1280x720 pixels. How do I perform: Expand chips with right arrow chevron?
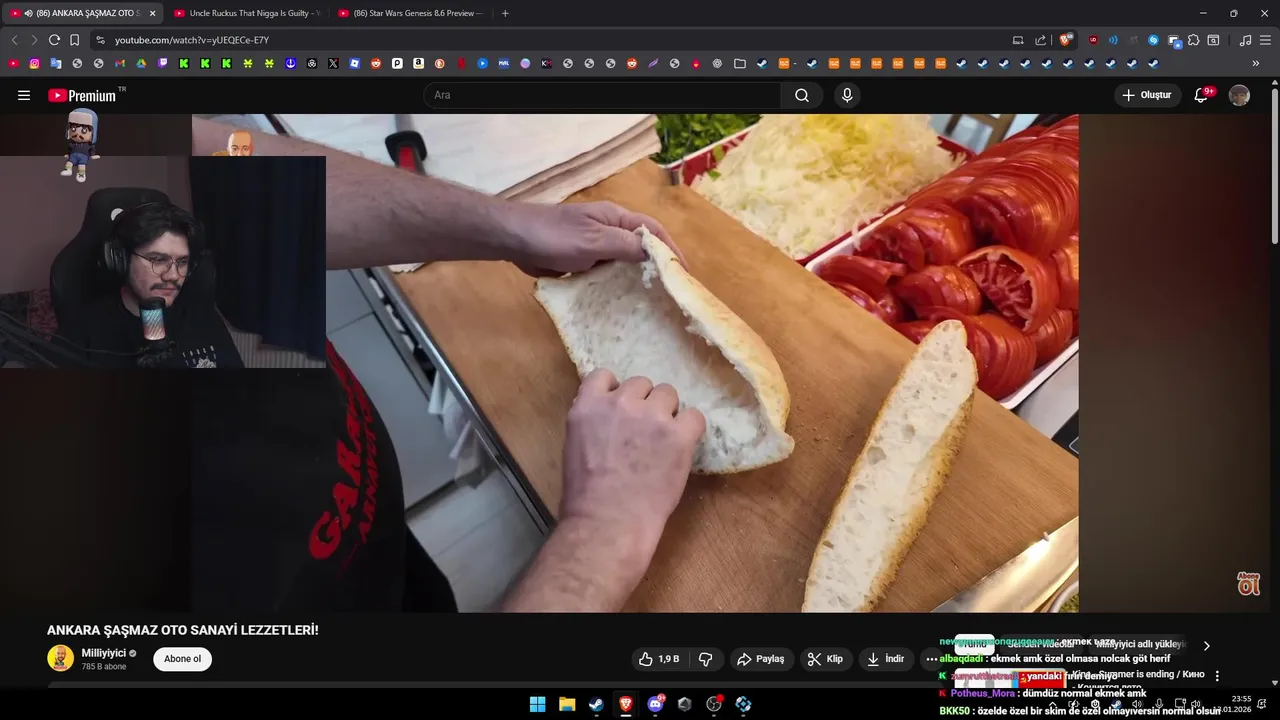pyautogui.click(x=1206, y=646)
